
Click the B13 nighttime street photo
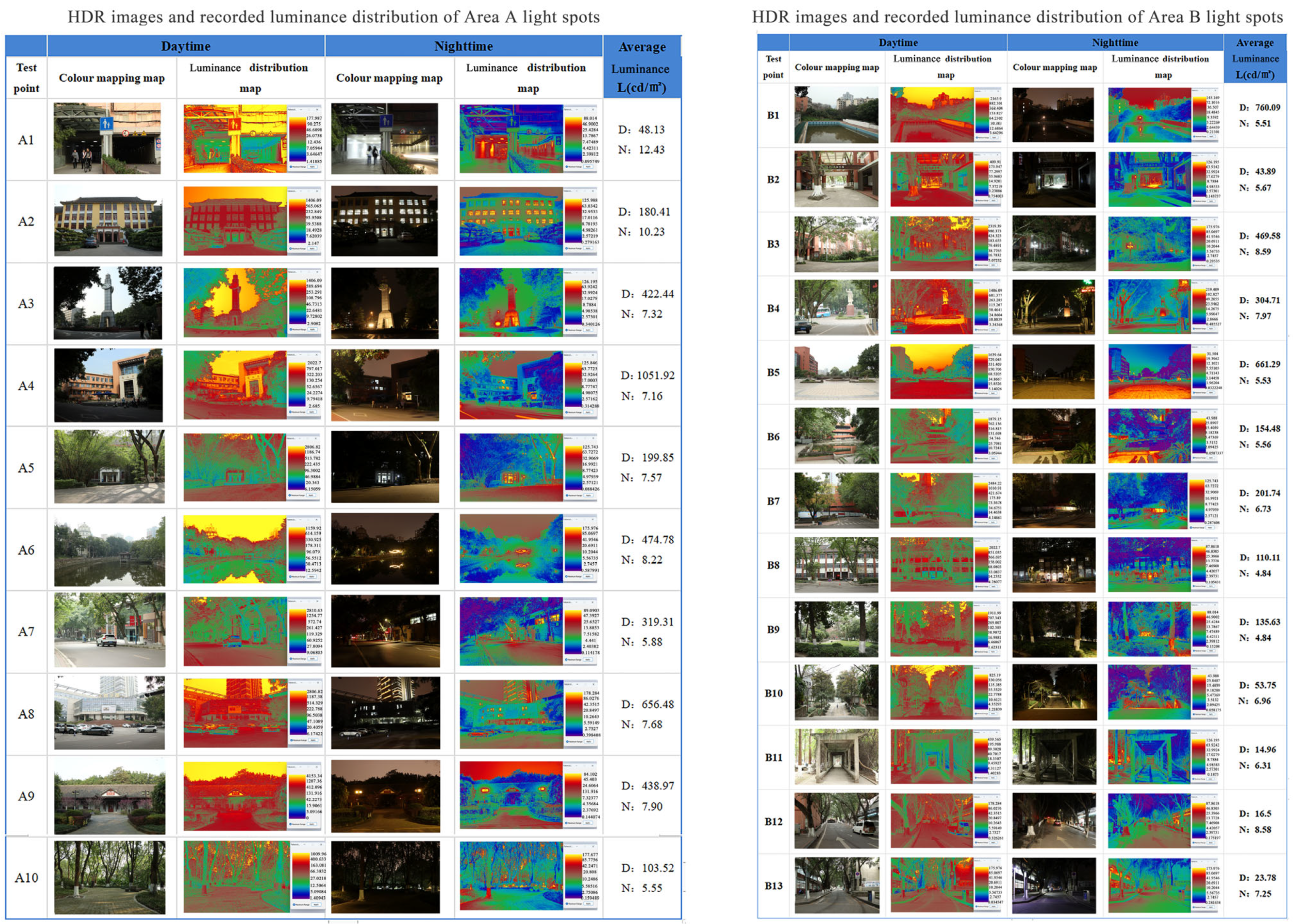[1054, 885]
